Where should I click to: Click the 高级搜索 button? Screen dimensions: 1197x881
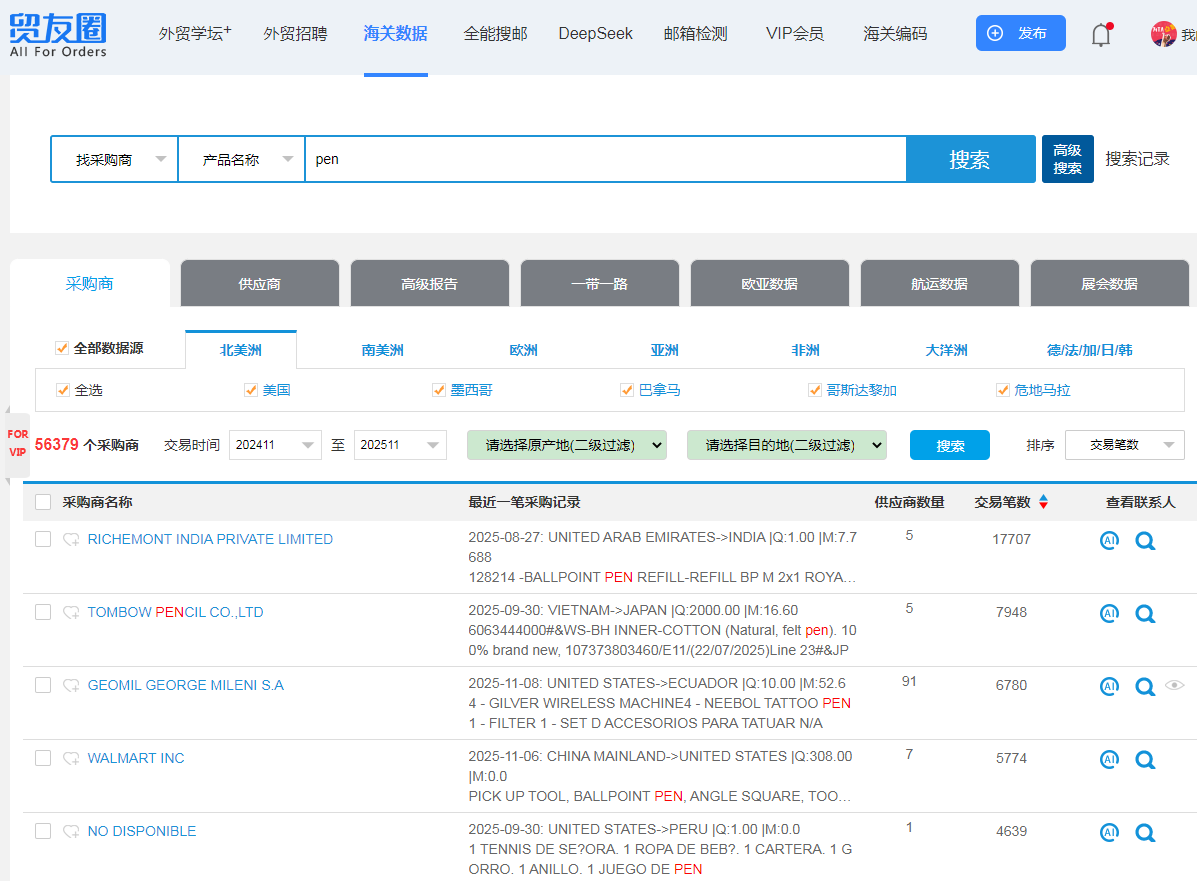1067,159
